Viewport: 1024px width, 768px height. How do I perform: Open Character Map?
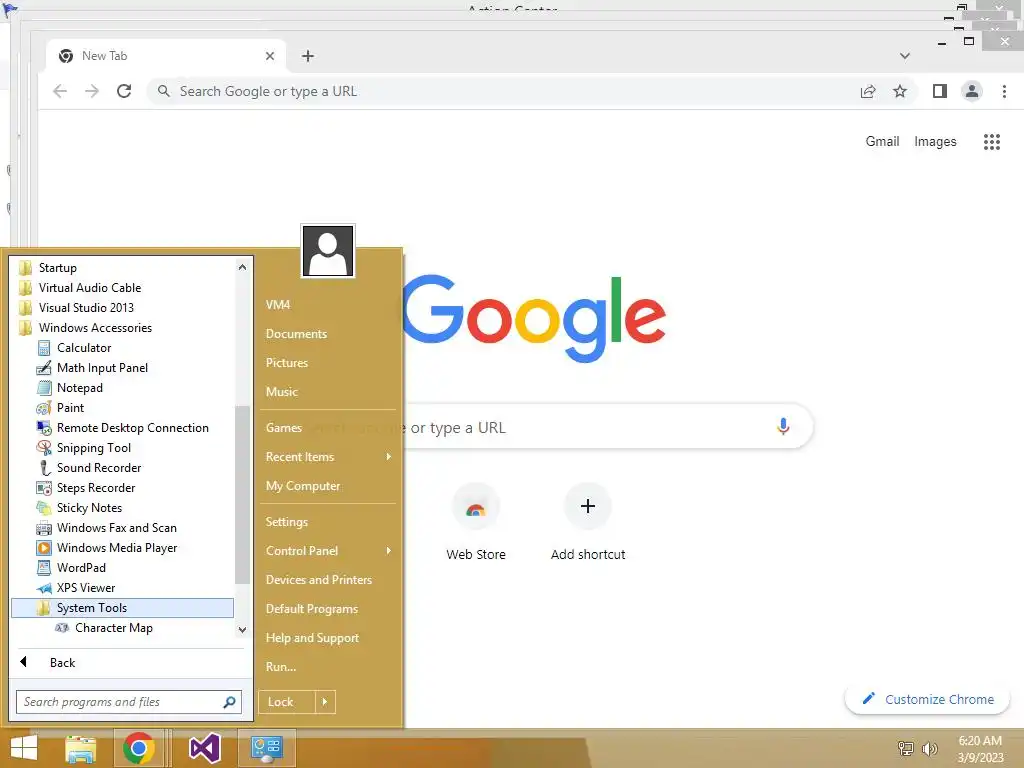click(x=114, y=628)
